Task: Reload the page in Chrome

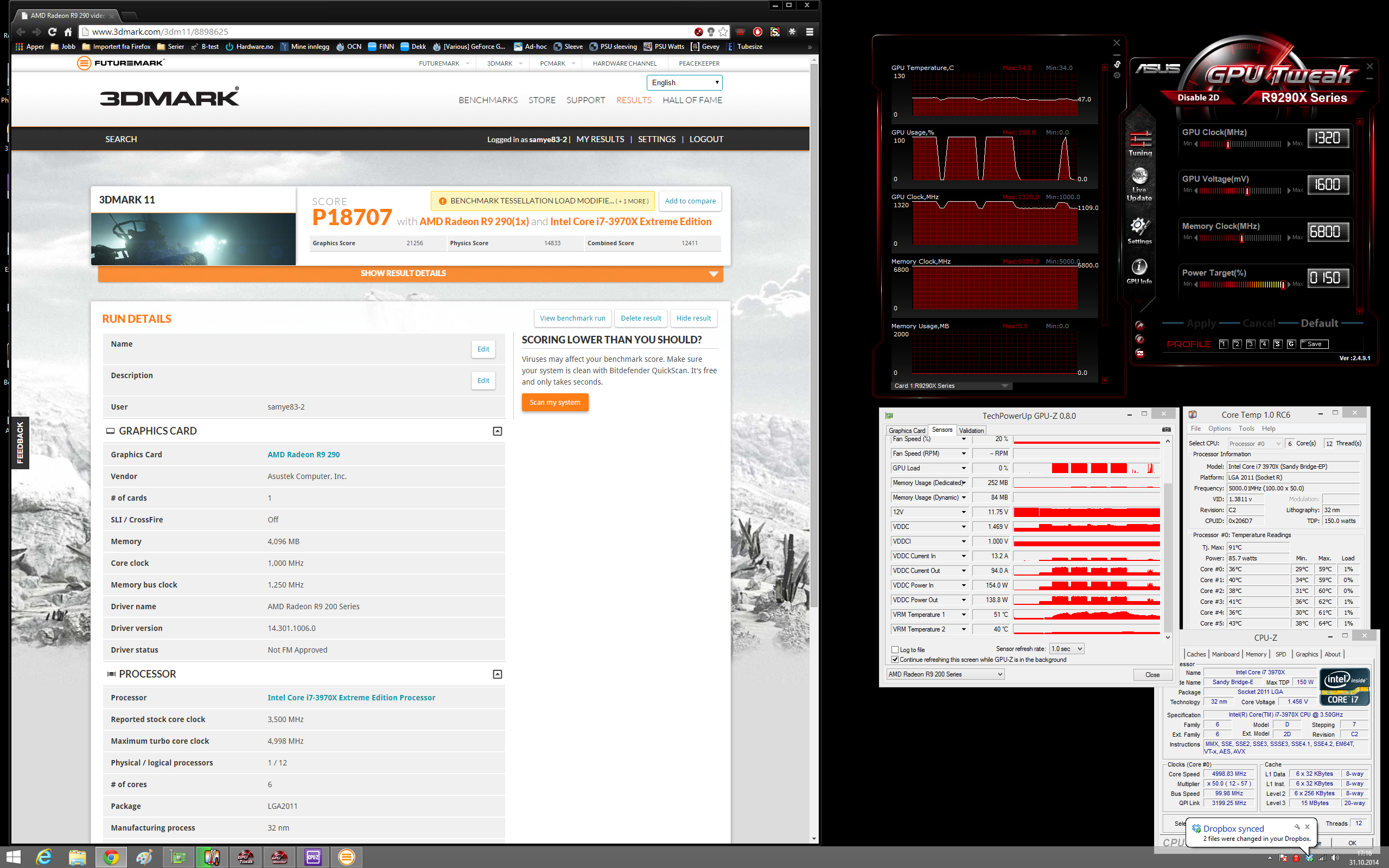Action: click(52, 31)
